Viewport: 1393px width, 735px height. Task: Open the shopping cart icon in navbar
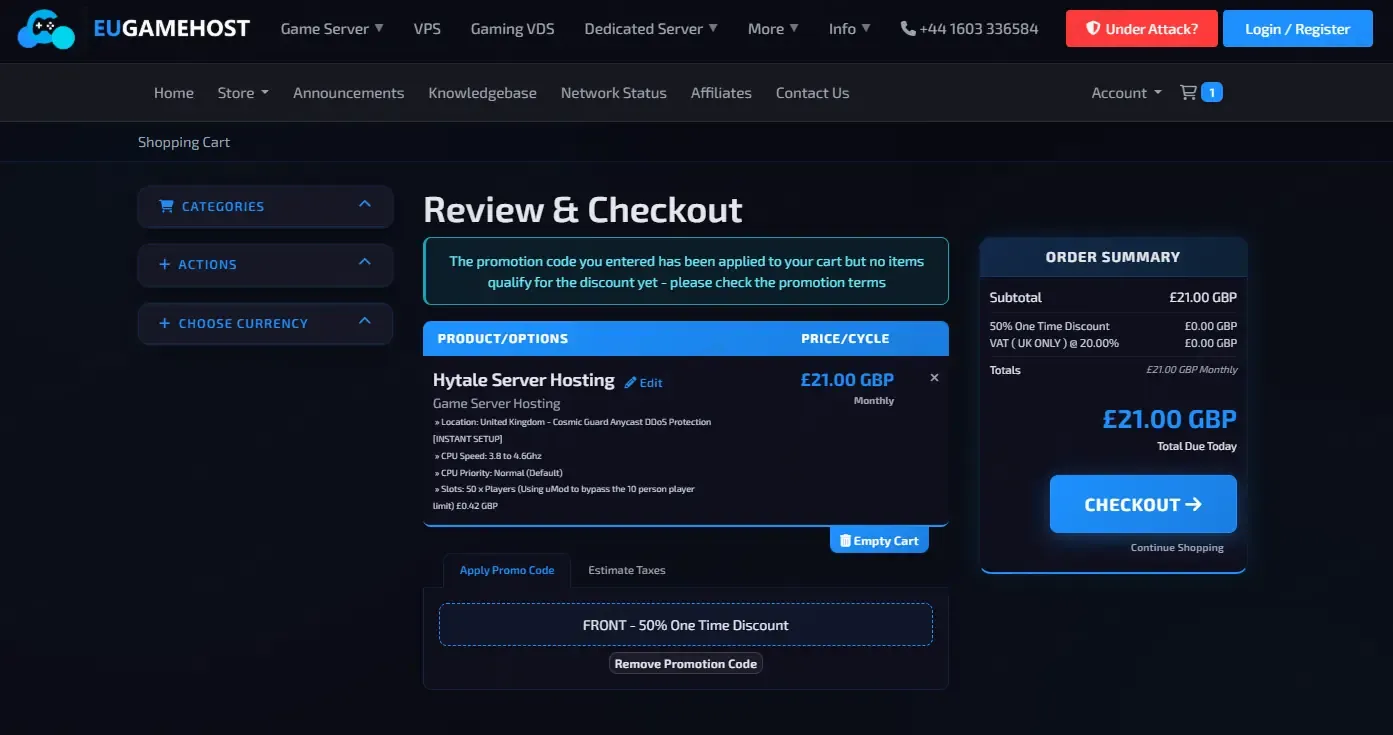(x=1188, y=93)
